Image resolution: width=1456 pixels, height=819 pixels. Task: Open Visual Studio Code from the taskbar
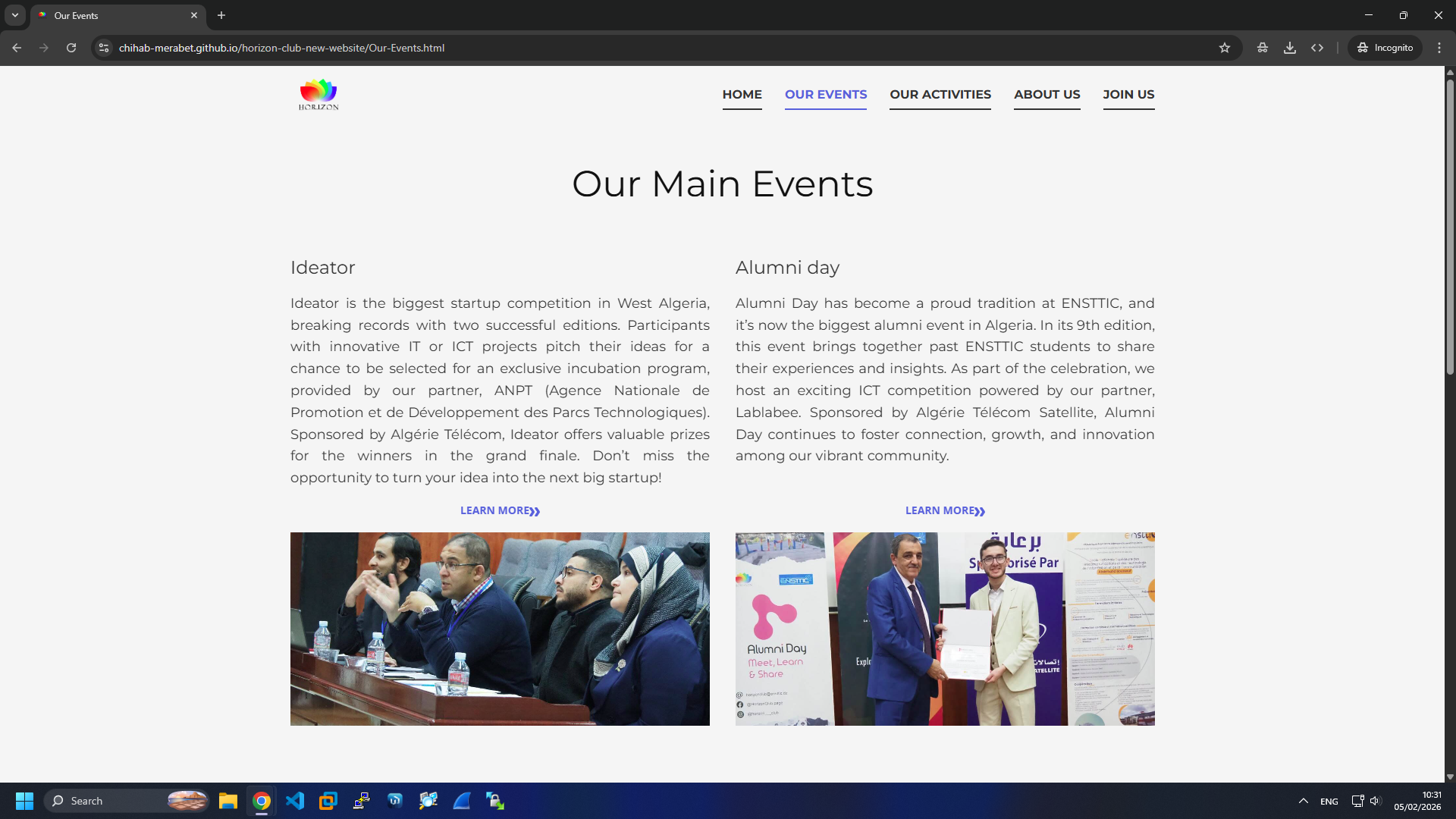pyautogui.click(x=295, y=800)
